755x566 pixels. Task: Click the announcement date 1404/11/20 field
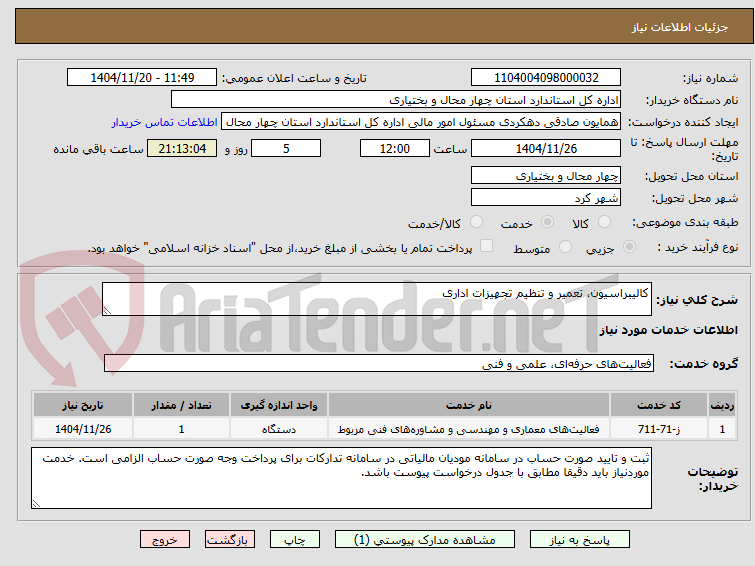(142, 78)
